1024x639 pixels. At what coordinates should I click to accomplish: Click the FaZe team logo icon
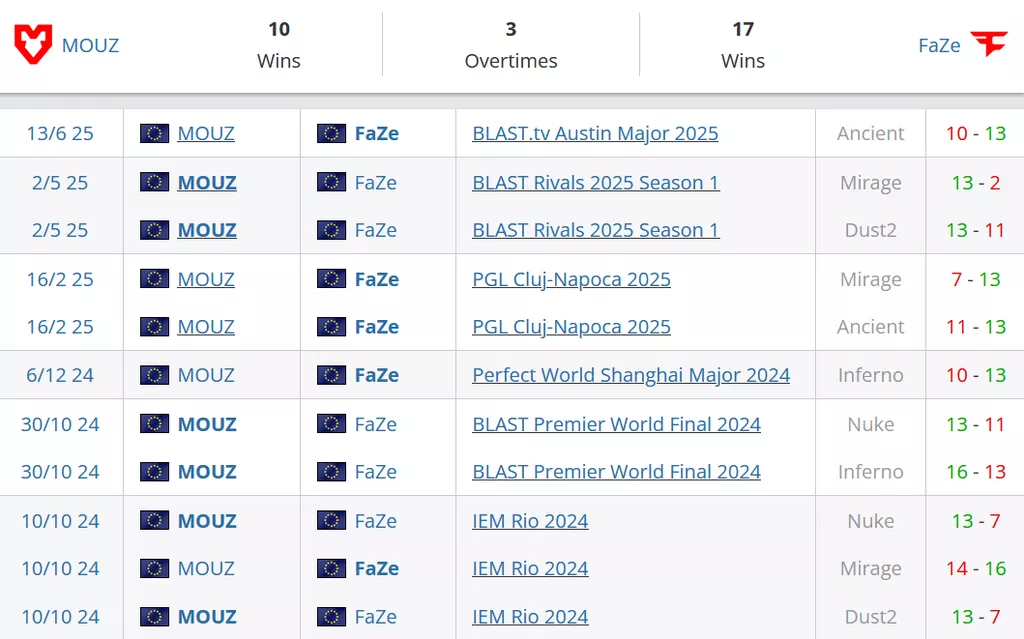(989, 45)
